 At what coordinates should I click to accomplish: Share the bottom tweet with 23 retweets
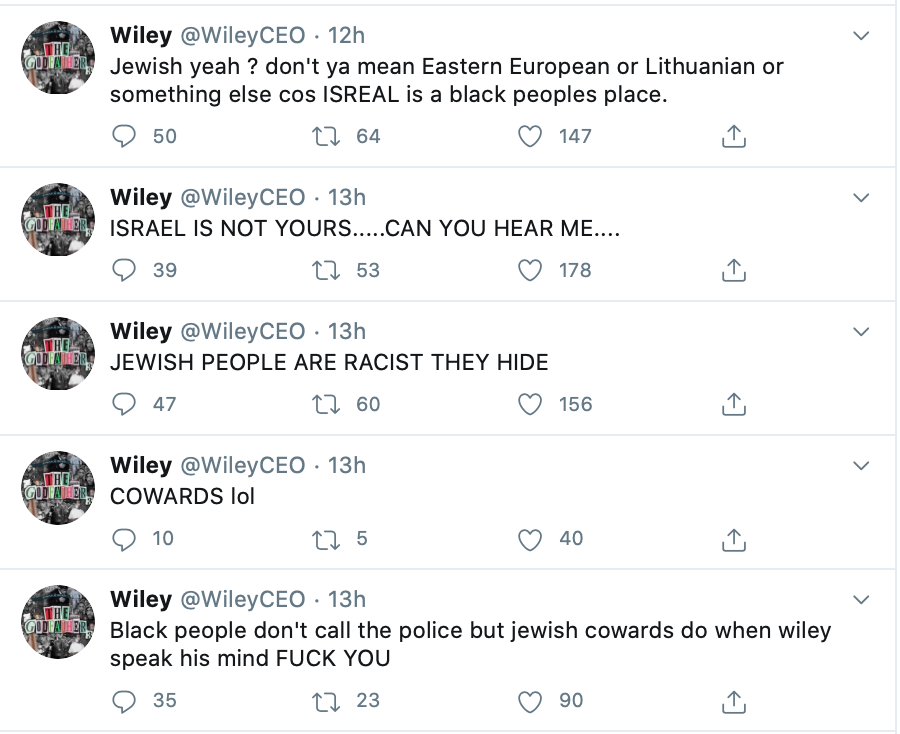pos(734,701)
